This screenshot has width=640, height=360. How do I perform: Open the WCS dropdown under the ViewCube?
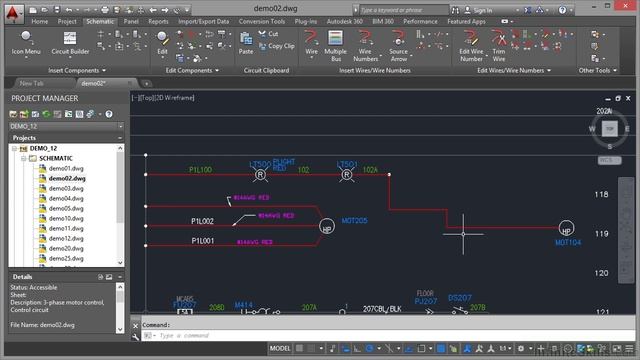(610, 160)
